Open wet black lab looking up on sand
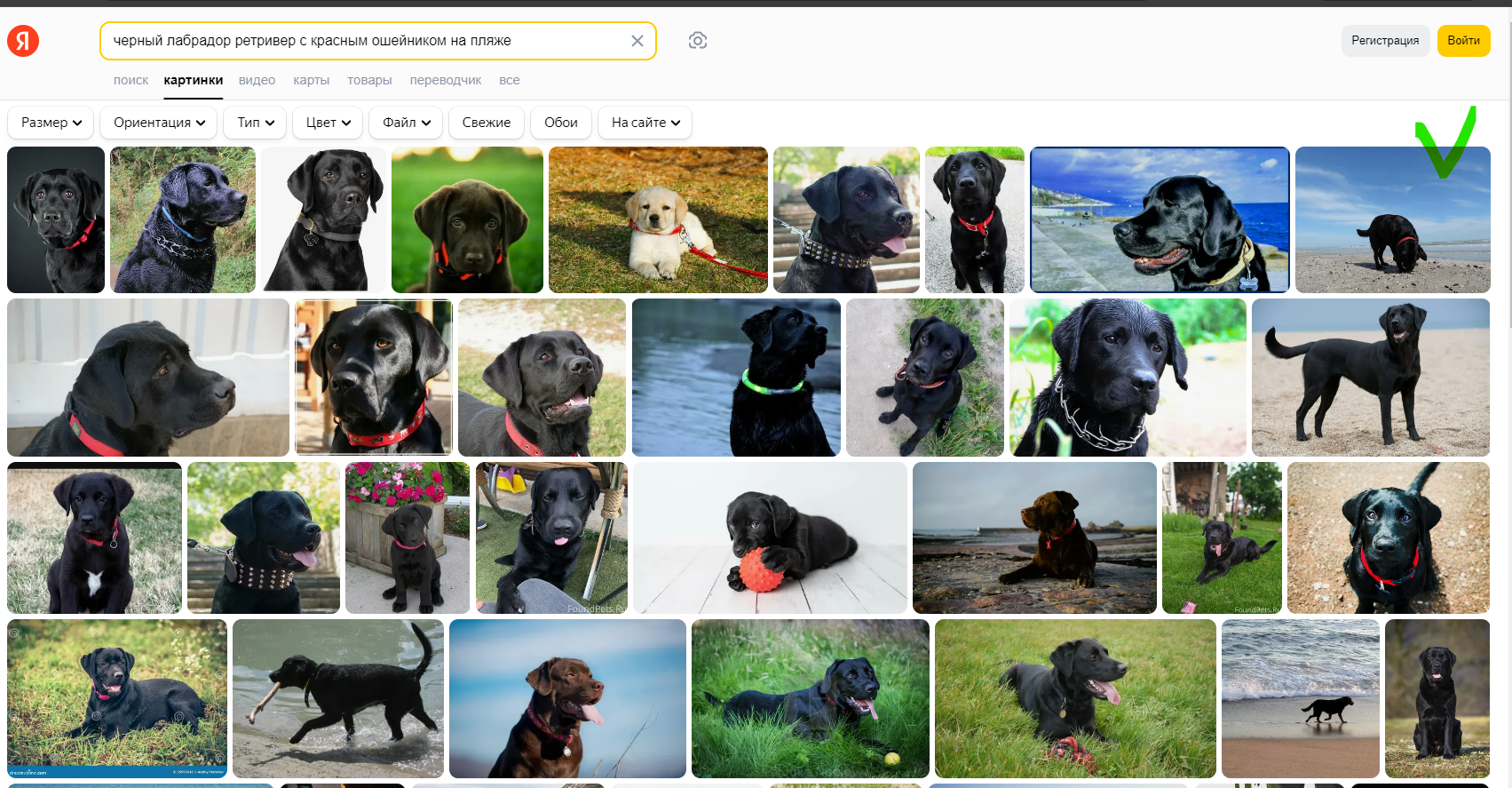 [1389, 537]
